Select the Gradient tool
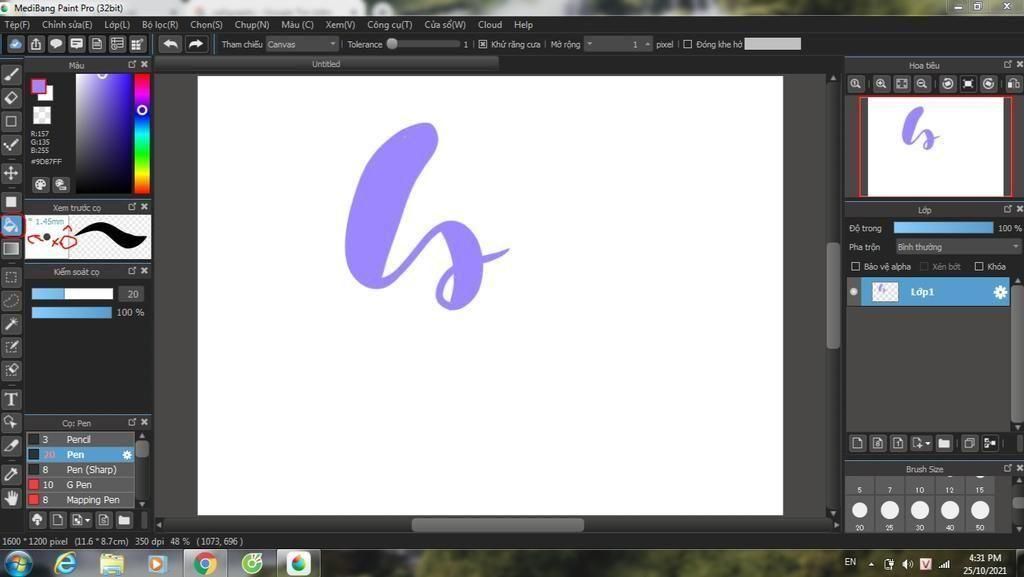The height and width of the screenshot is (577, 1024). [11, 249]
